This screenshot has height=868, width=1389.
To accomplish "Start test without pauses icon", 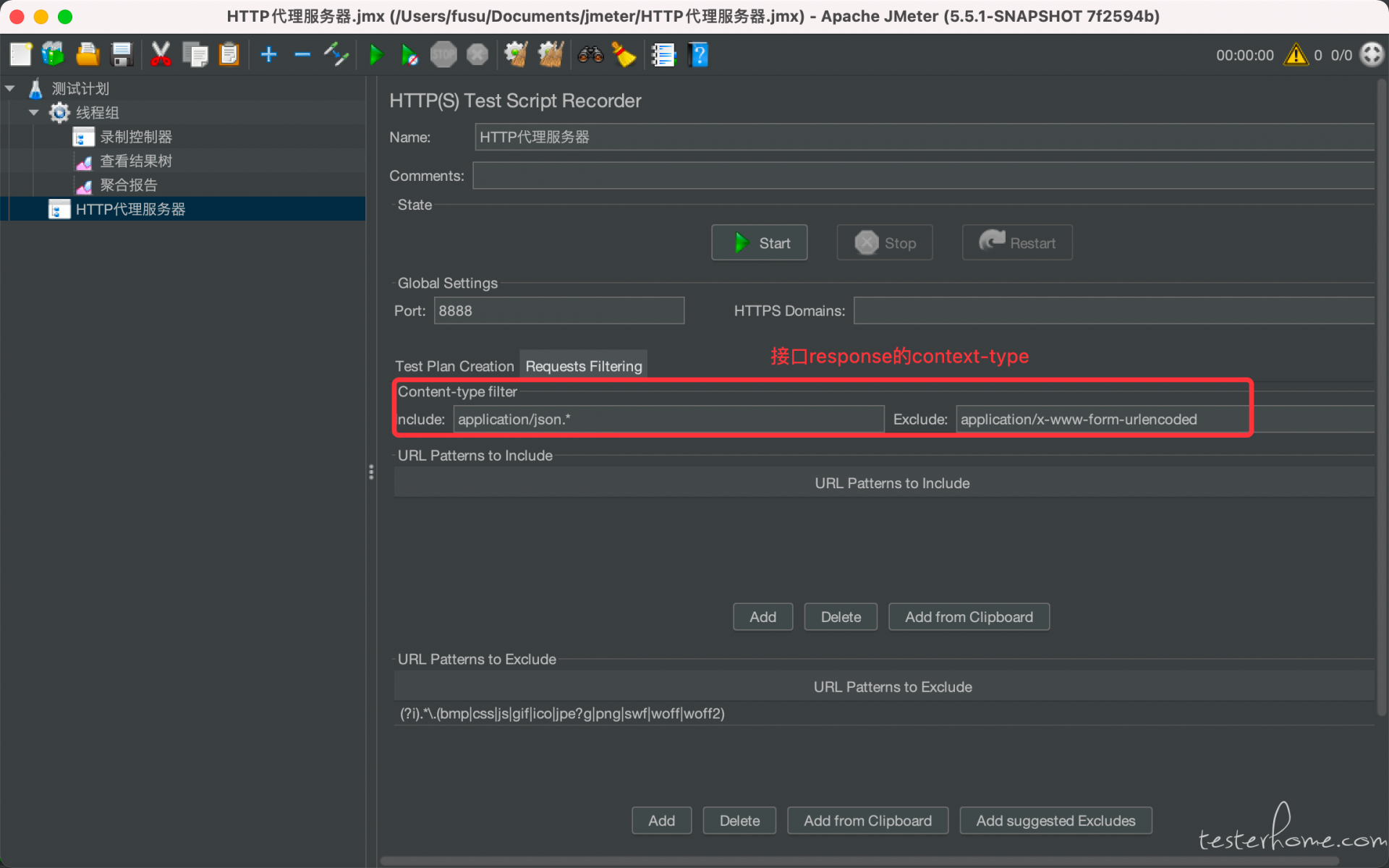I will [x=409, y=55].
